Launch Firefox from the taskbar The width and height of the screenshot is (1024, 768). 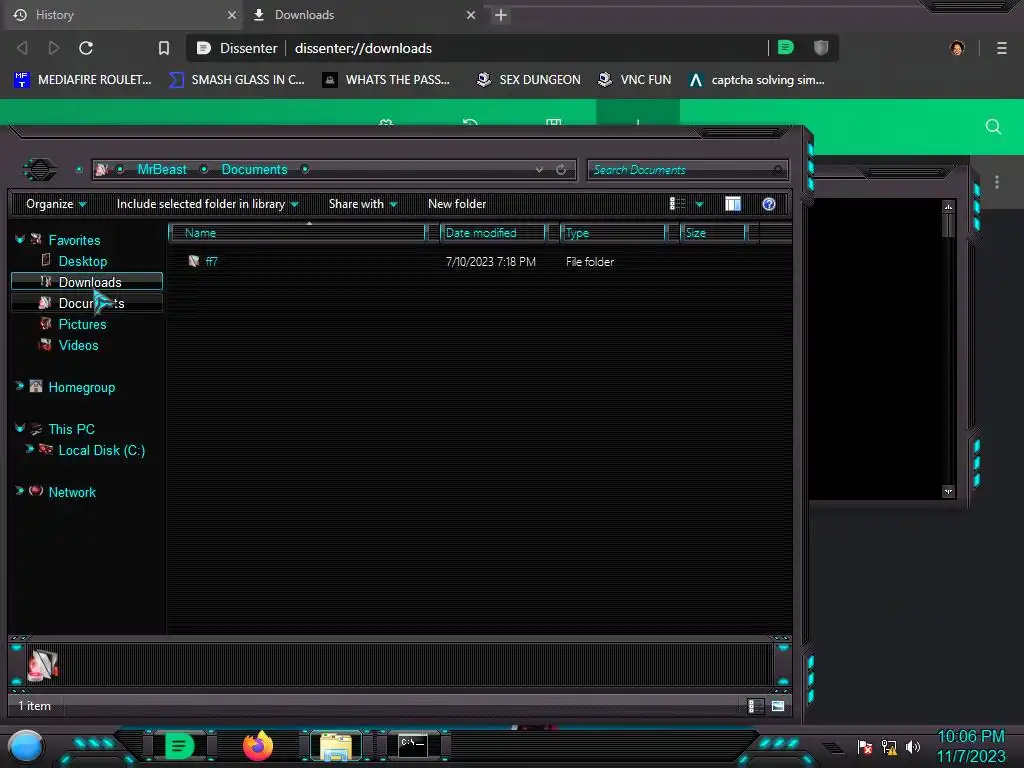pos(258,746)
